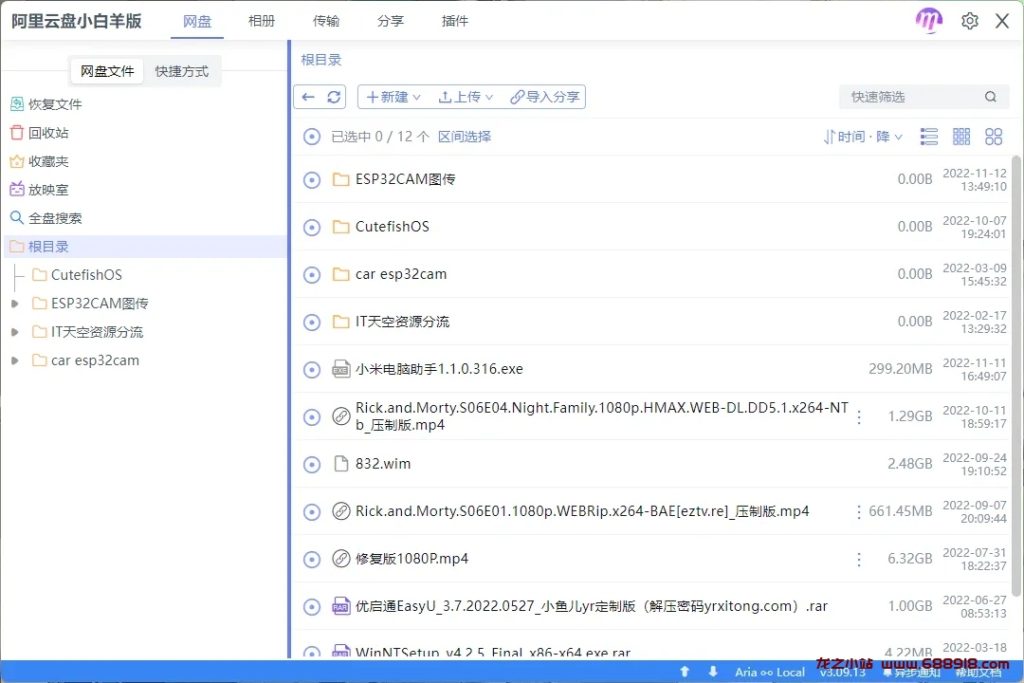1024x683 pixels.
Task: Click the 已选中 0 / 12 个 text
Action: pyautogui.click(x=380, y=136)
